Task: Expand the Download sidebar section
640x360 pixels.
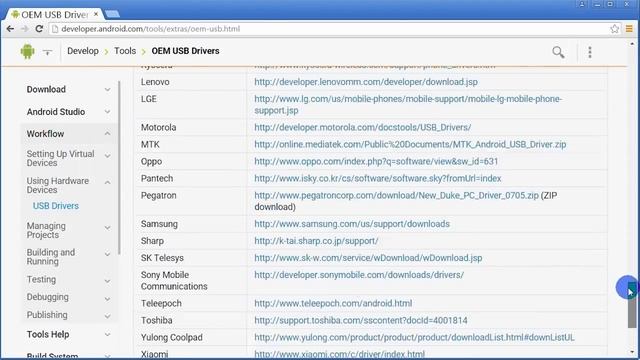Action: click(107, 89)
